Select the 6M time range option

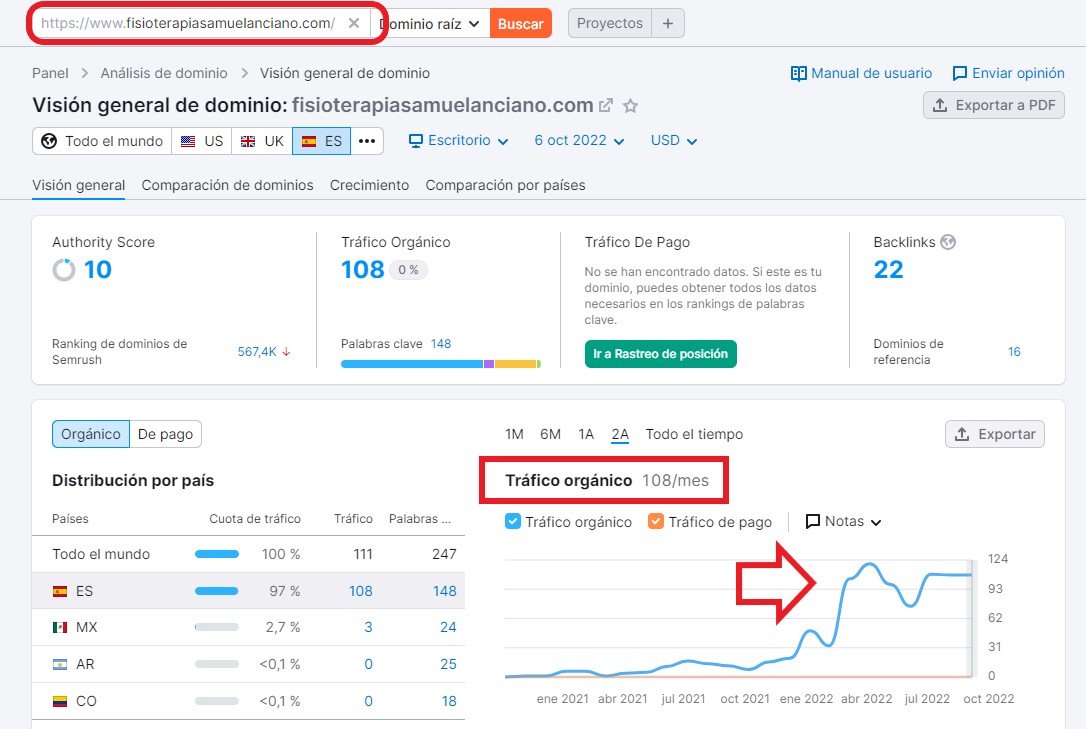550,434
